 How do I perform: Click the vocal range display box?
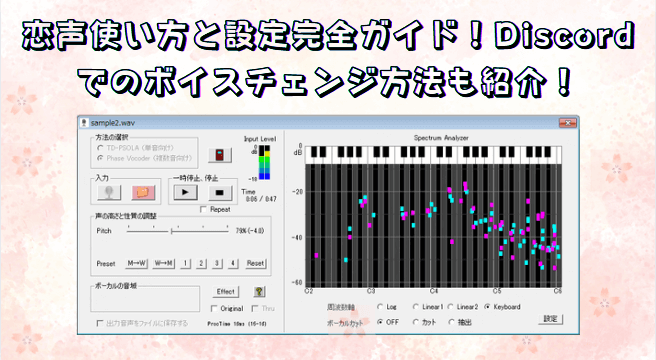[145, 299]
